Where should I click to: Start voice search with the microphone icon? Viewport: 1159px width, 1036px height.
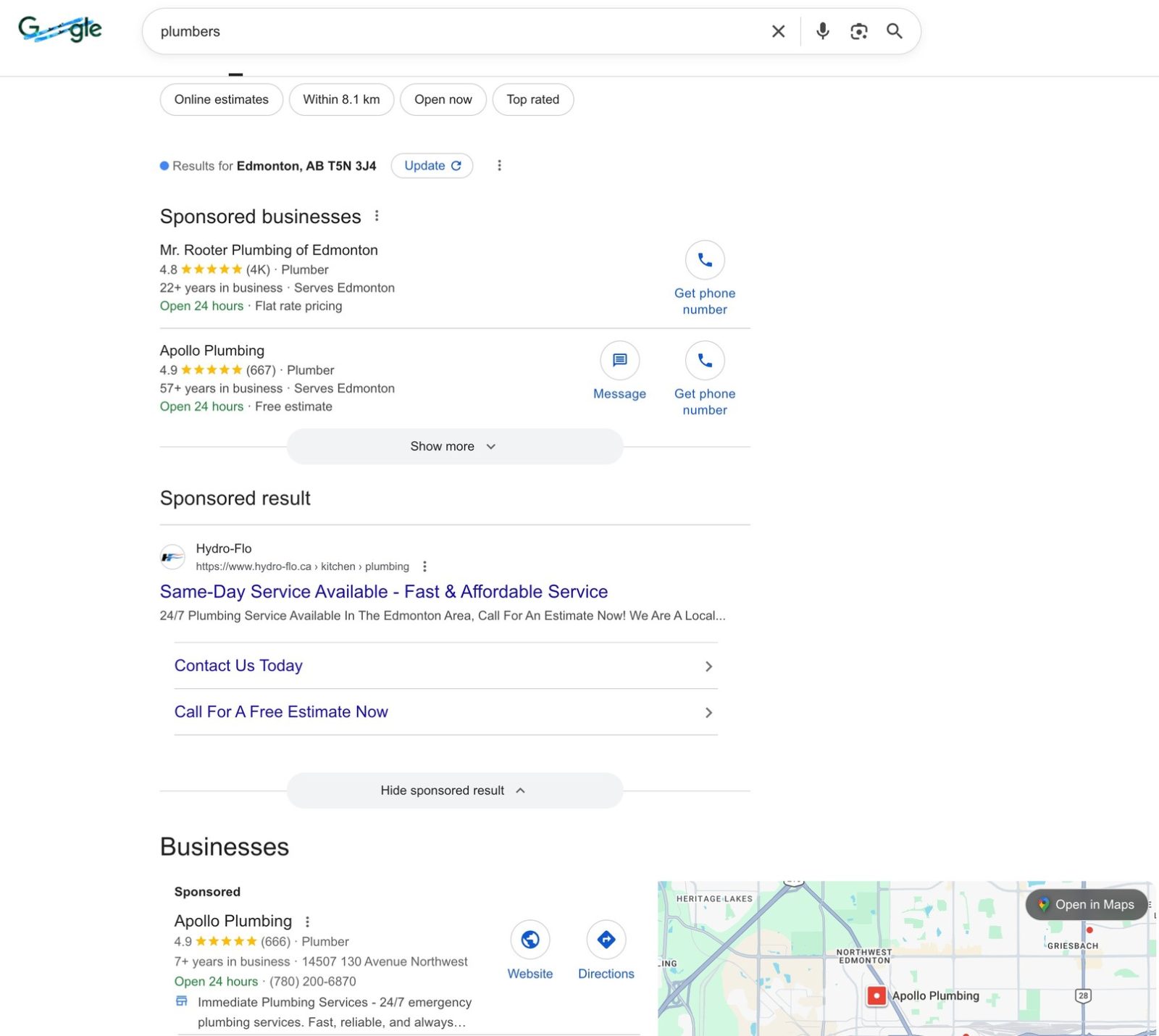point(822,31)
